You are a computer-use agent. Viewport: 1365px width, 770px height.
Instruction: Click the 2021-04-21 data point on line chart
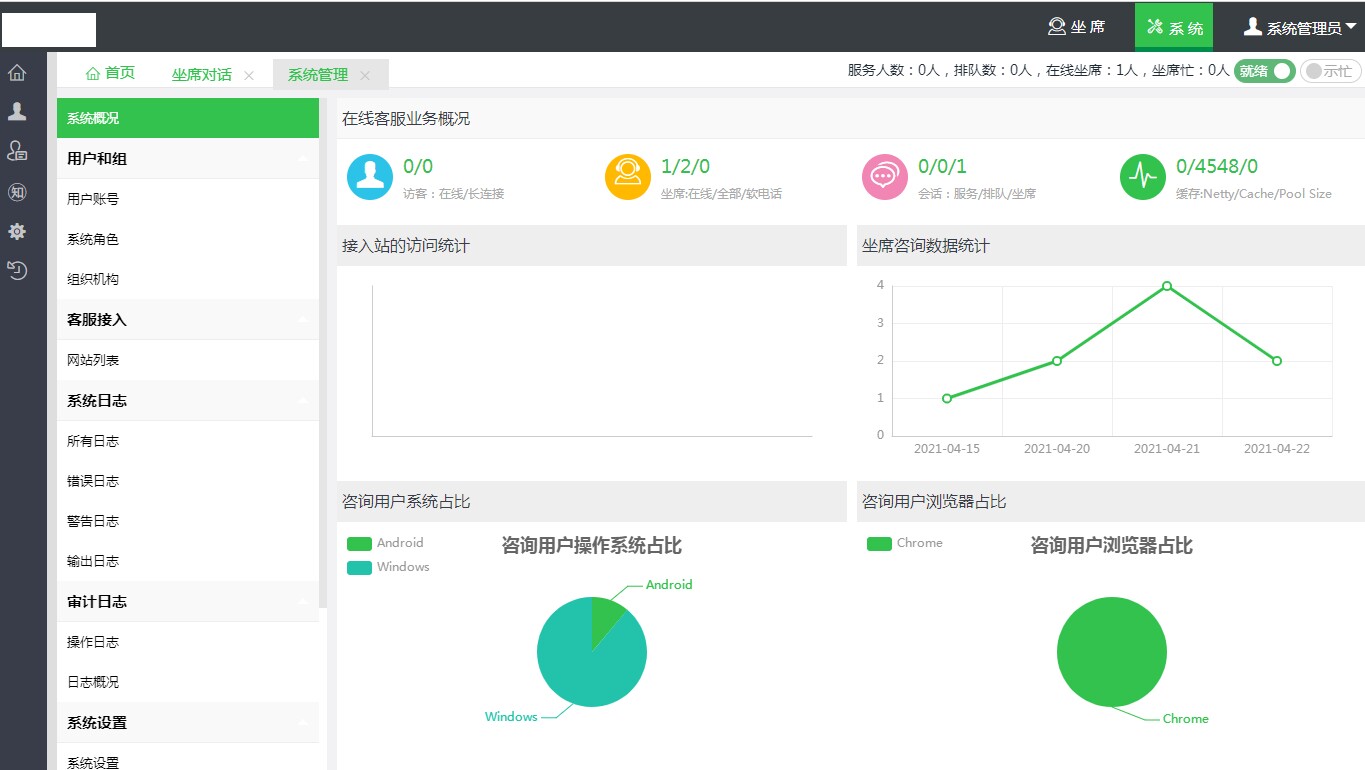tap(1167, 286)
